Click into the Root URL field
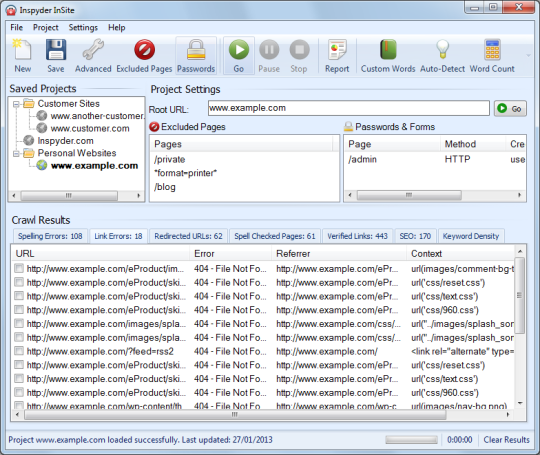Image resolution: width=540 pixels, height=455 pixels. [349, 108]
